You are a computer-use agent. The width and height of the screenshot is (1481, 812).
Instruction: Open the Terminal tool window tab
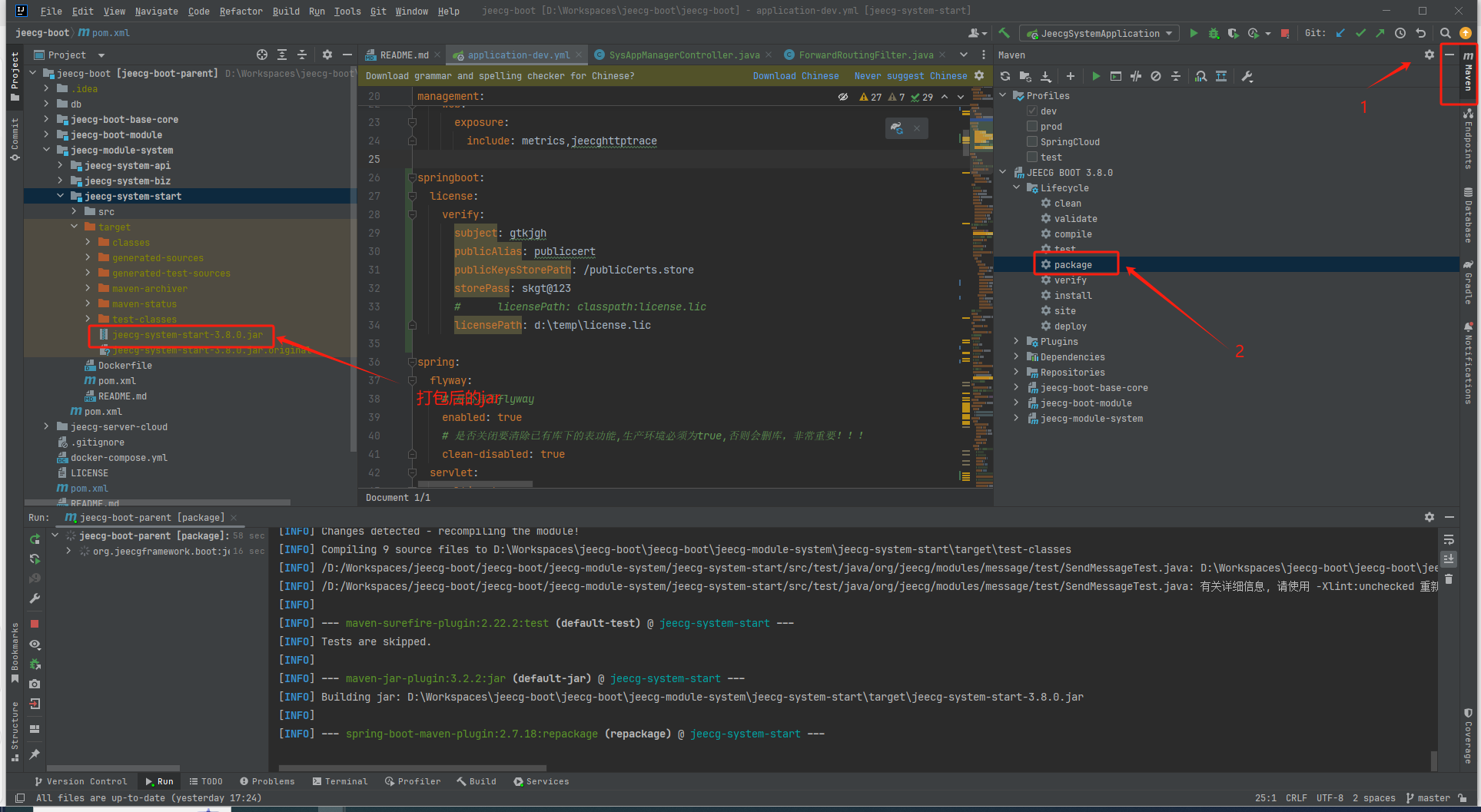pyautogui.click(x=340, y=781)
